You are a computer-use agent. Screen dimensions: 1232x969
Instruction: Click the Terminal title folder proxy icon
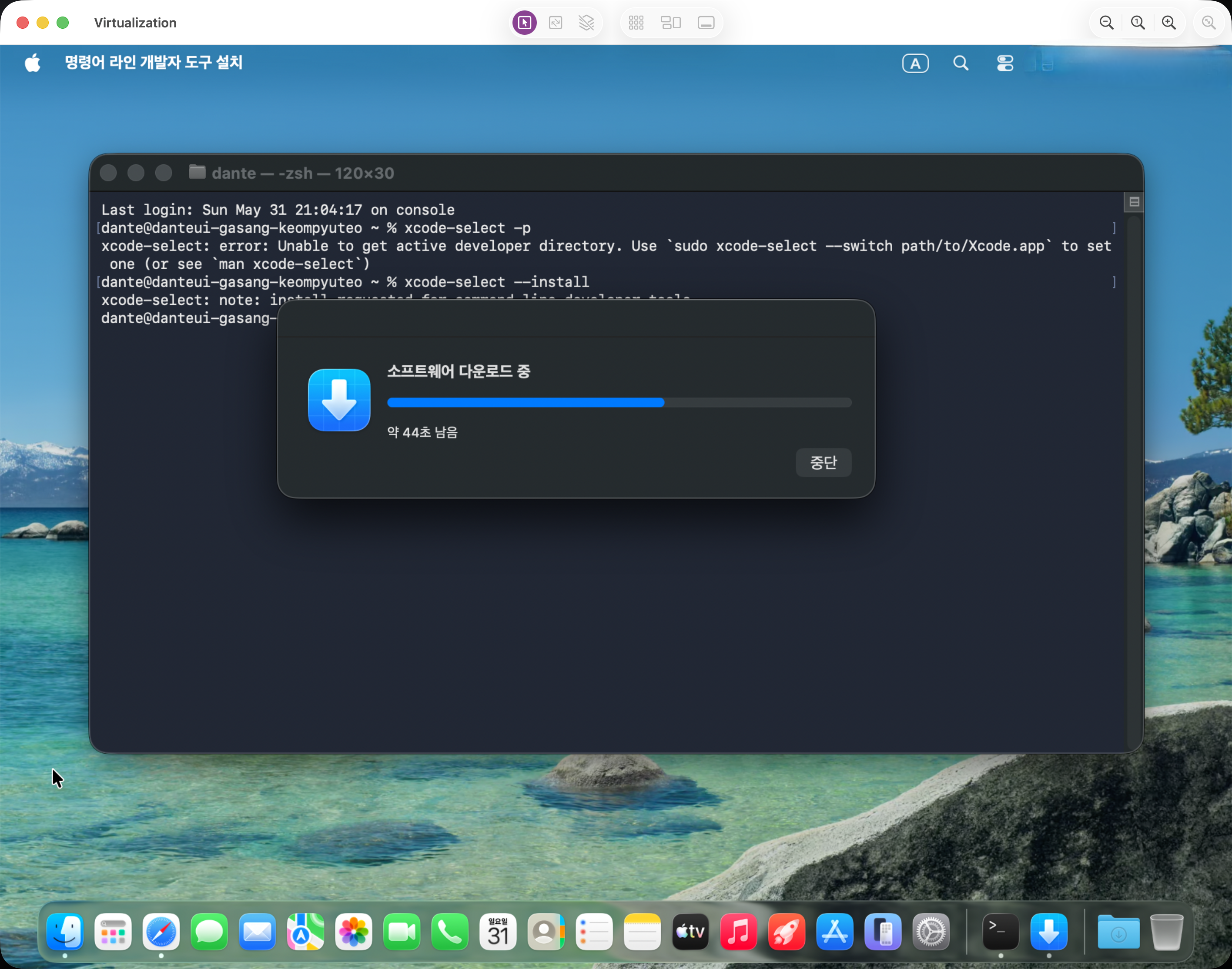197,172
